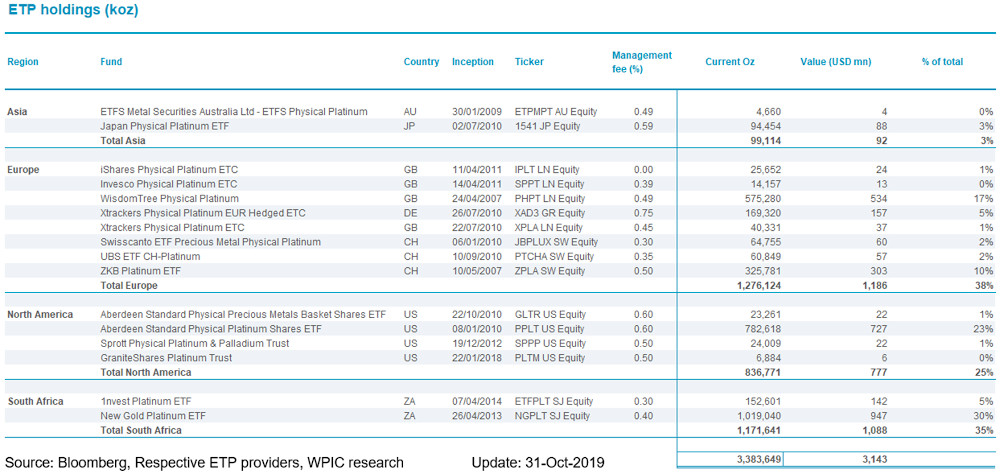
Task: Select ticker 'IPLT LN Equity'
Action: click(547, 170)
